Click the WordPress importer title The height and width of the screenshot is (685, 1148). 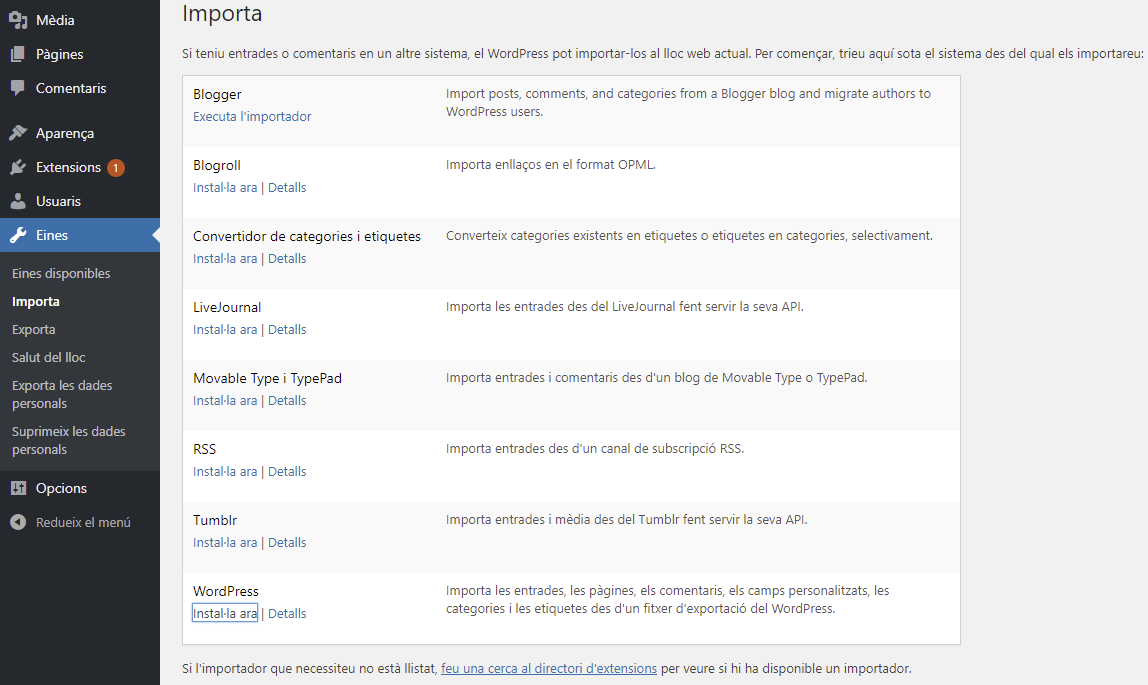click(226, 591)
